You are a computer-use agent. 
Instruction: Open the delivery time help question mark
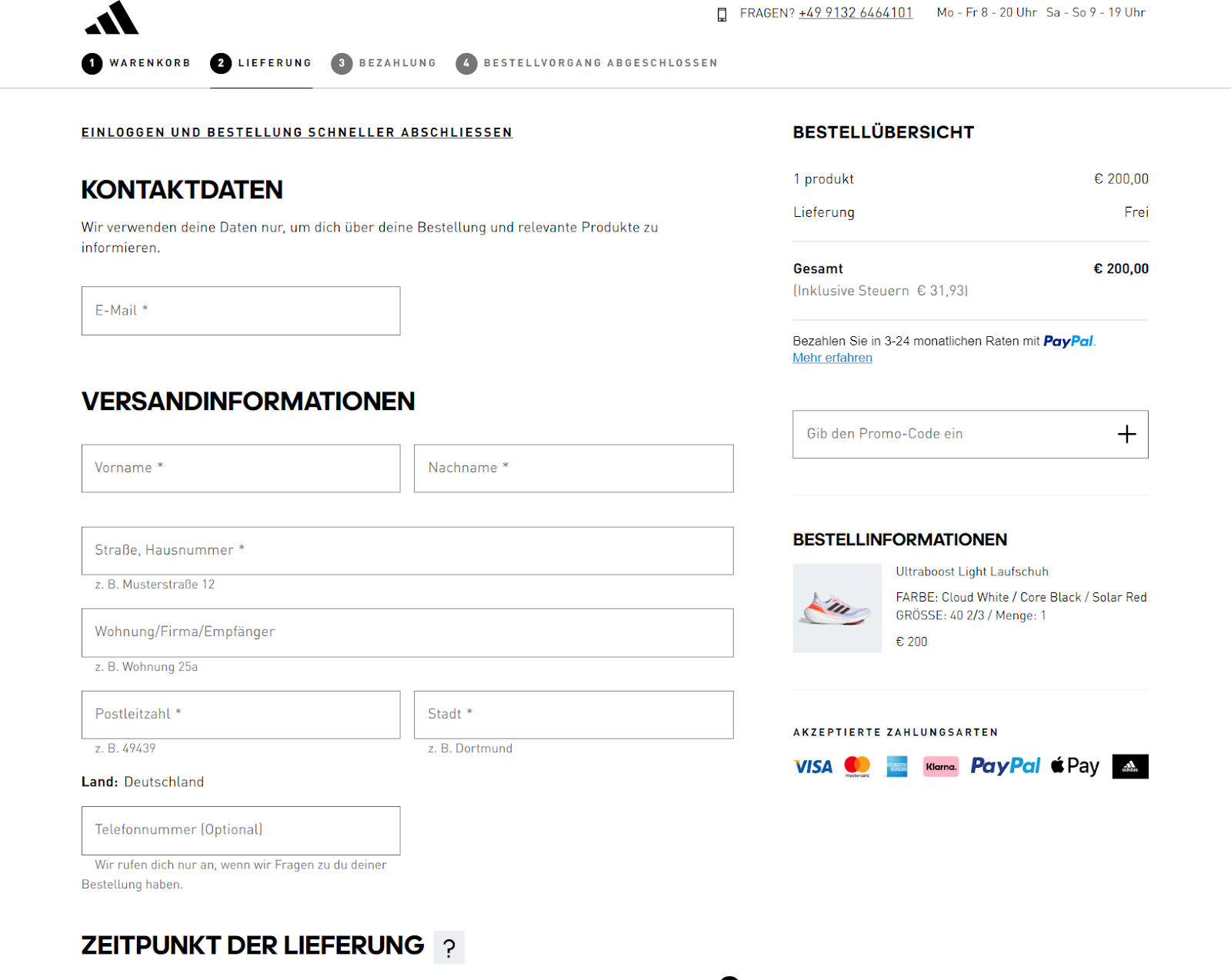[449, 948]
